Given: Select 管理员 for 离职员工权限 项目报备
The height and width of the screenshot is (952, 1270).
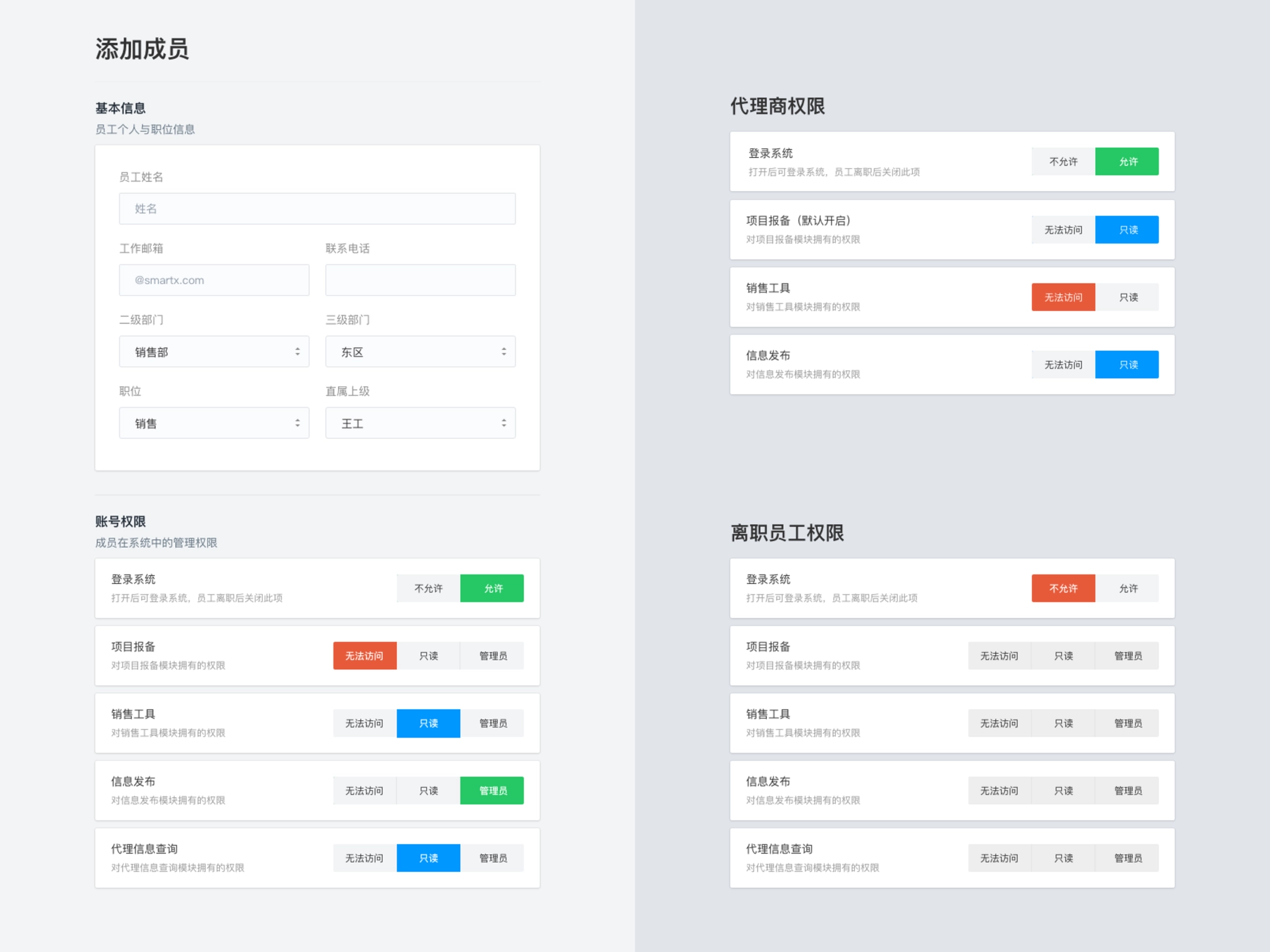Looking at the screenshot, I should (1127, 656).
